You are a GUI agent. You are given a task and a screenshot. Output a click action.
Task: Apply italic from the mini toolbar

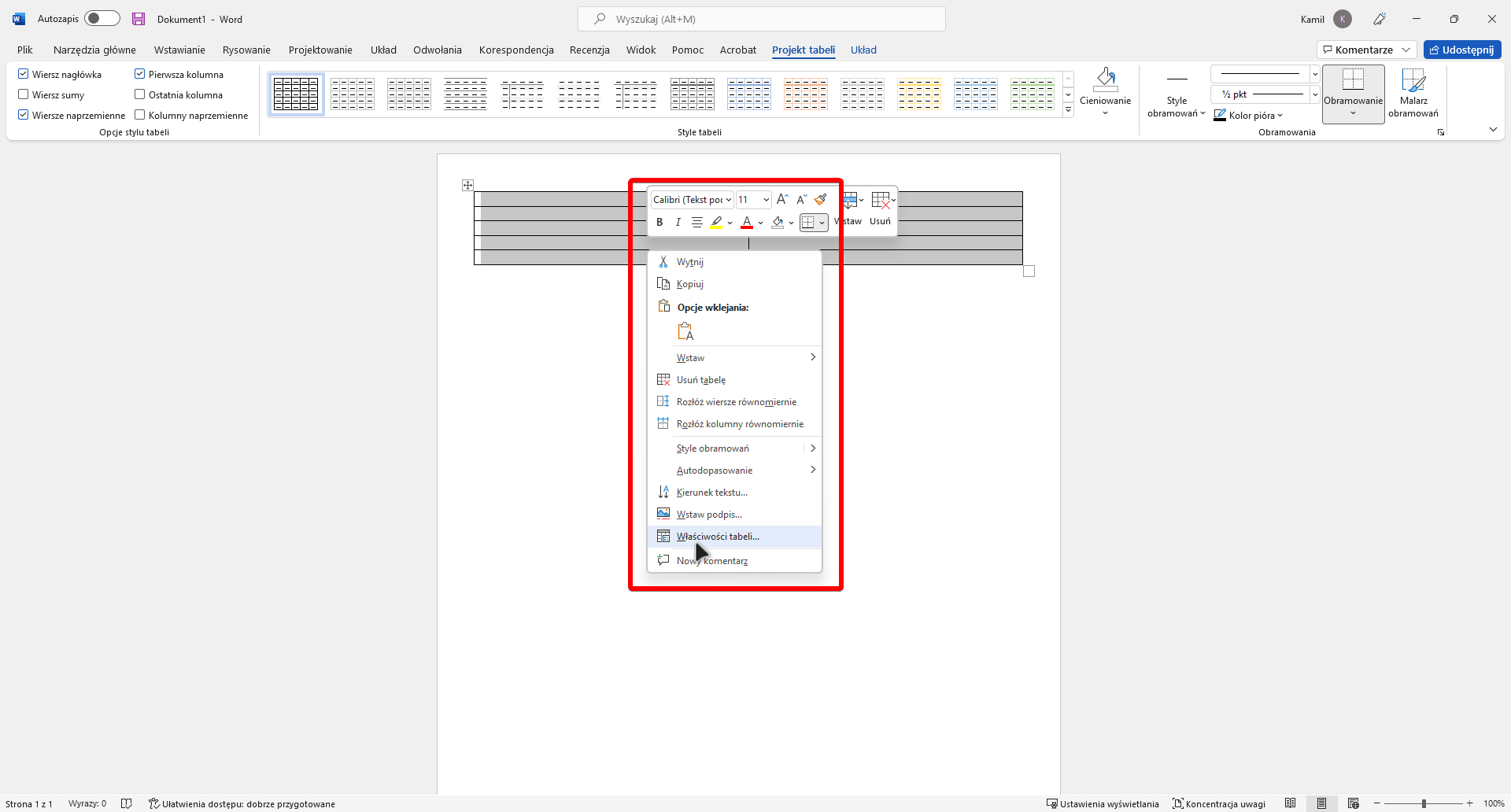(678, 223)
